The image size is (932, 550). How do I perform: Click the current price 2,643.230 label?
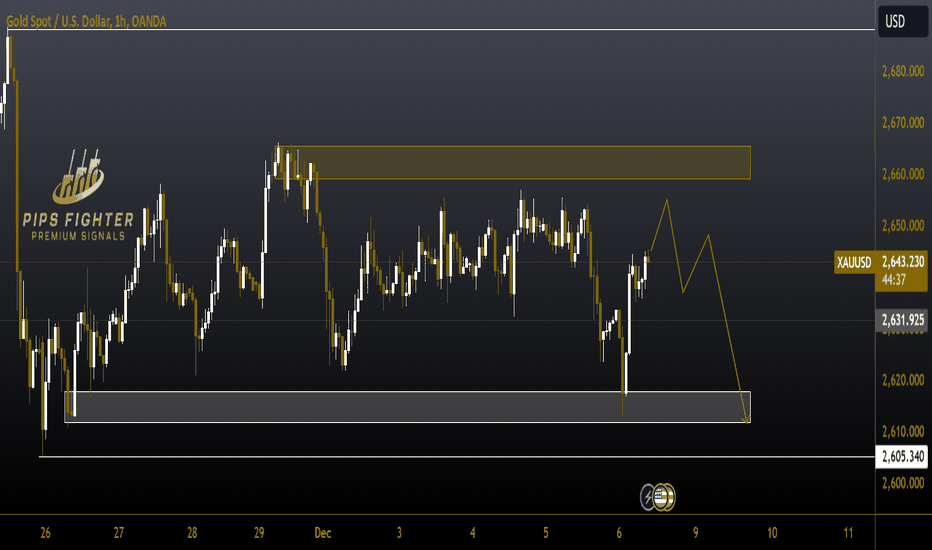point(903,262)
